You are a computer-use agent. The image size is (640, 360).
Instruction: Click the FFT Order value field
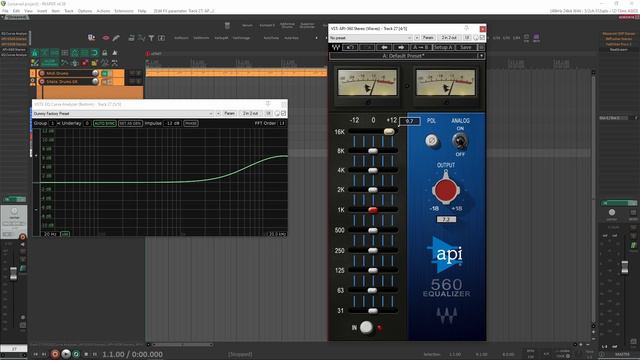tap(282, 123)
